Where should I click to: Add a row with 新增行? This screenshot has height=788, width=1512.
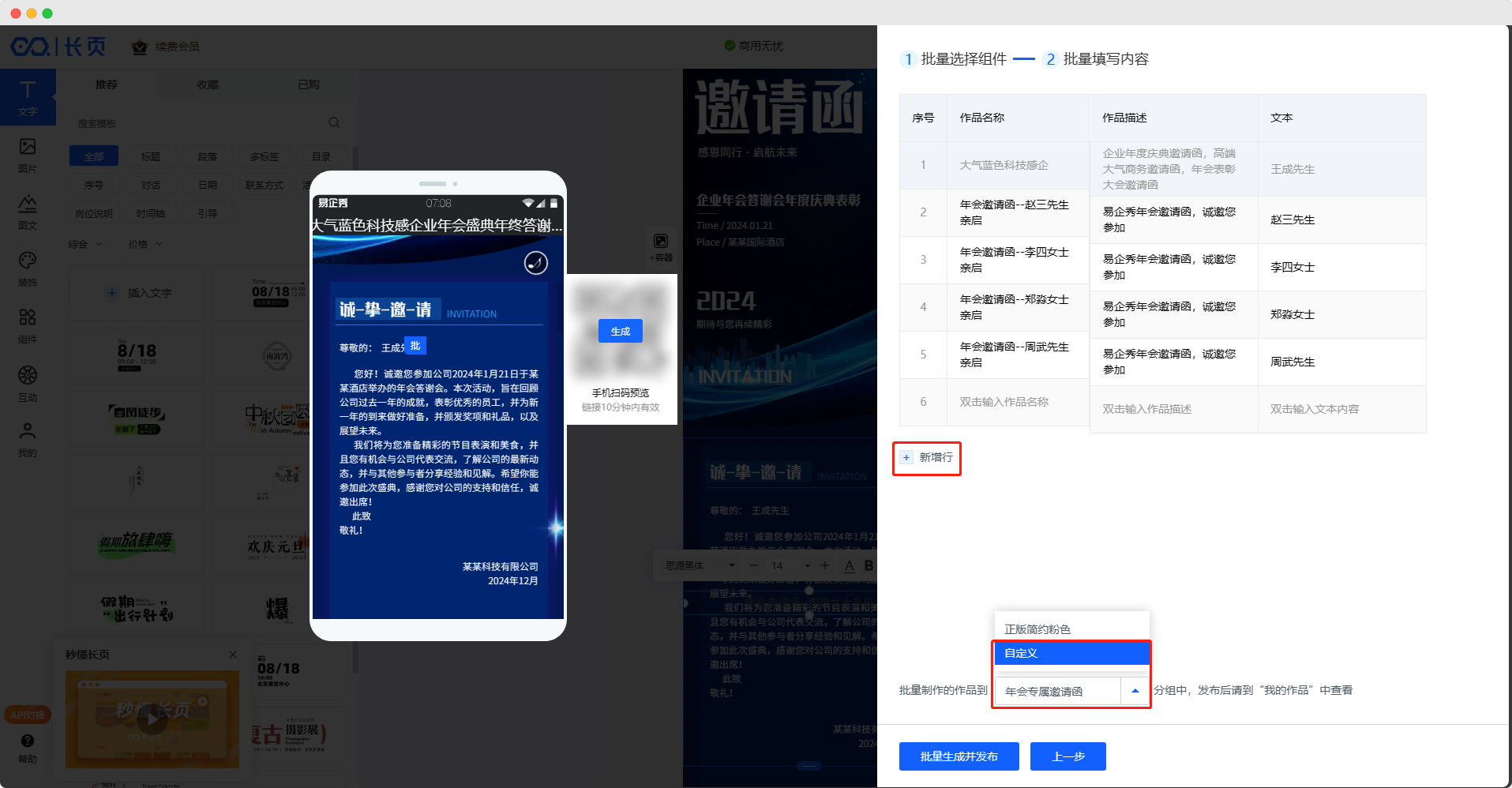point(927,458)
